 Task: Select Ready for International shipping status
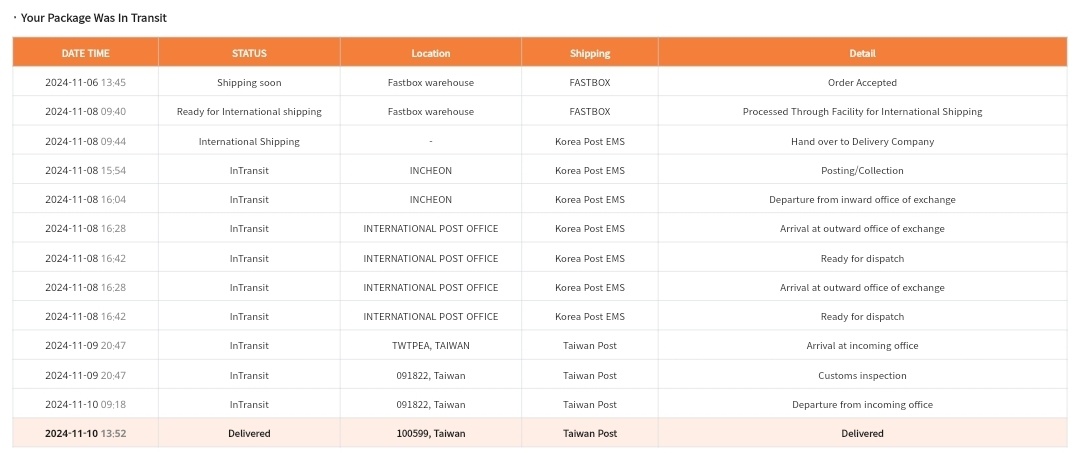[249, 112]
